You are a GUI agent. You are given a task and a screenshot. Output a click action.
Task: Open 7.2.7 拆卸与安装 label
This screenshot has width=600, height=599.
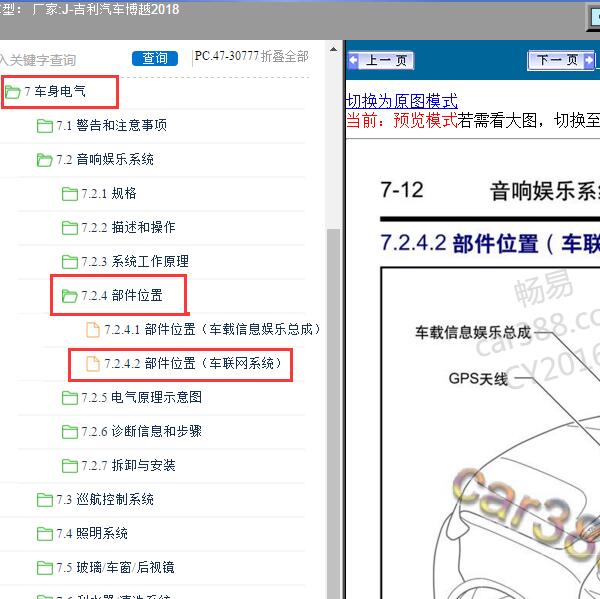coord(128,465)
